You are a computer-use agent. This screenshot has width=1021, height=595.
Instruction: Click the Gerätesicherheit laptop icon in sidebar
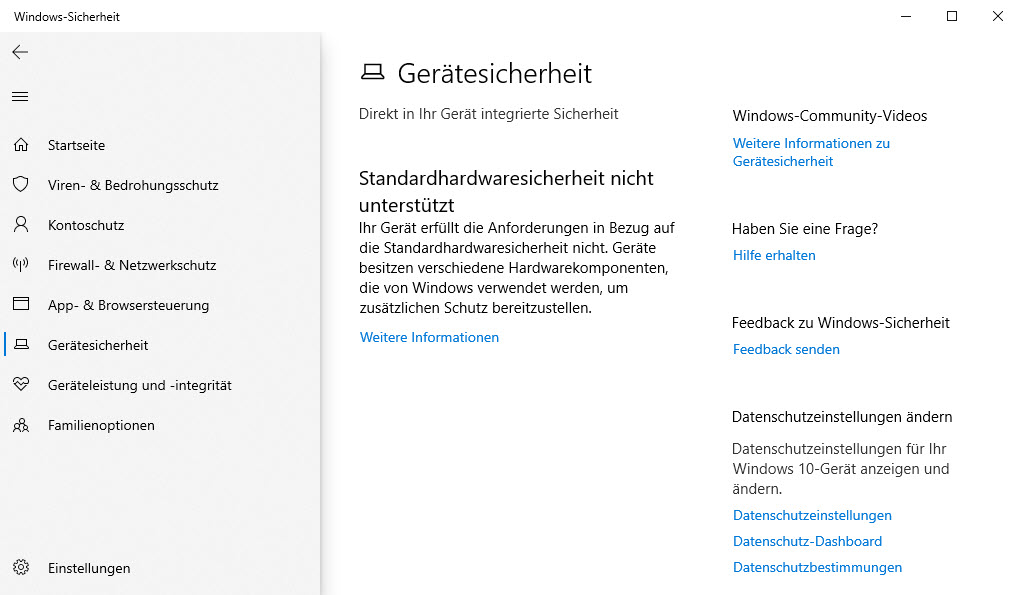click(x=21, y=344)
